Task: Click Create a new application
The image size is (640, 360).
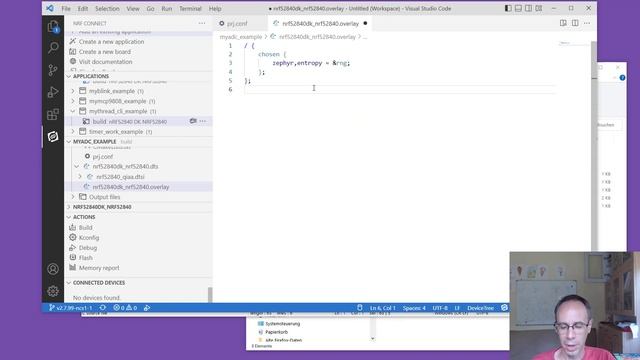Action: click(111, 42)
